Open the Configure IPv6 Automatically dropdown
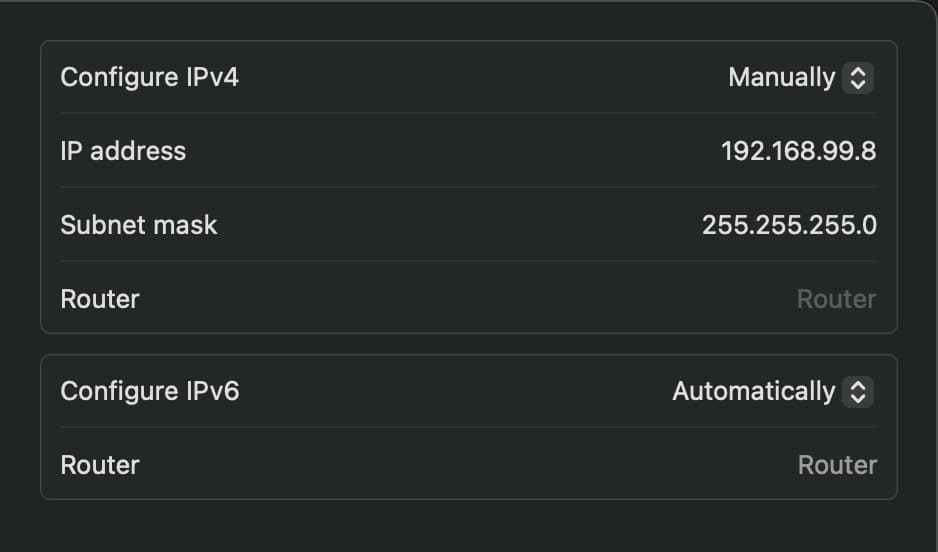The image size is (938, 552). (773, 392)
